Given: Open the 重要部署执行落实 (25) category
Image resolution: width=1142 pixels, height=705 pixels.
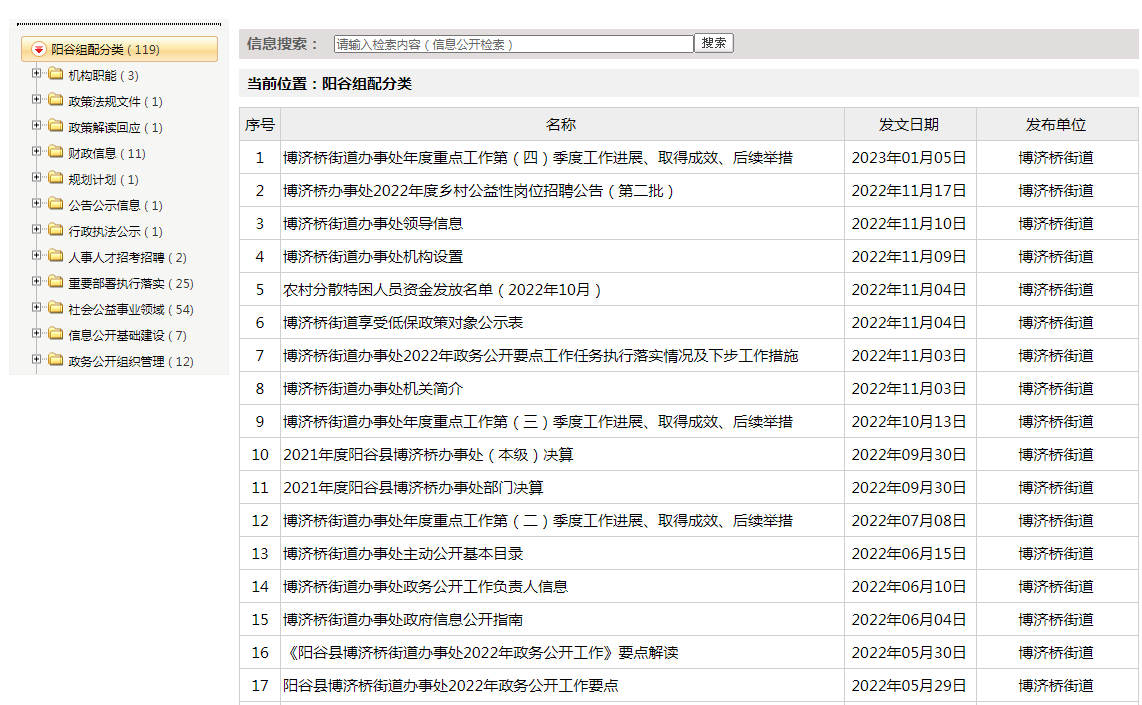Looking at the screenshot, I should point(130,284).
